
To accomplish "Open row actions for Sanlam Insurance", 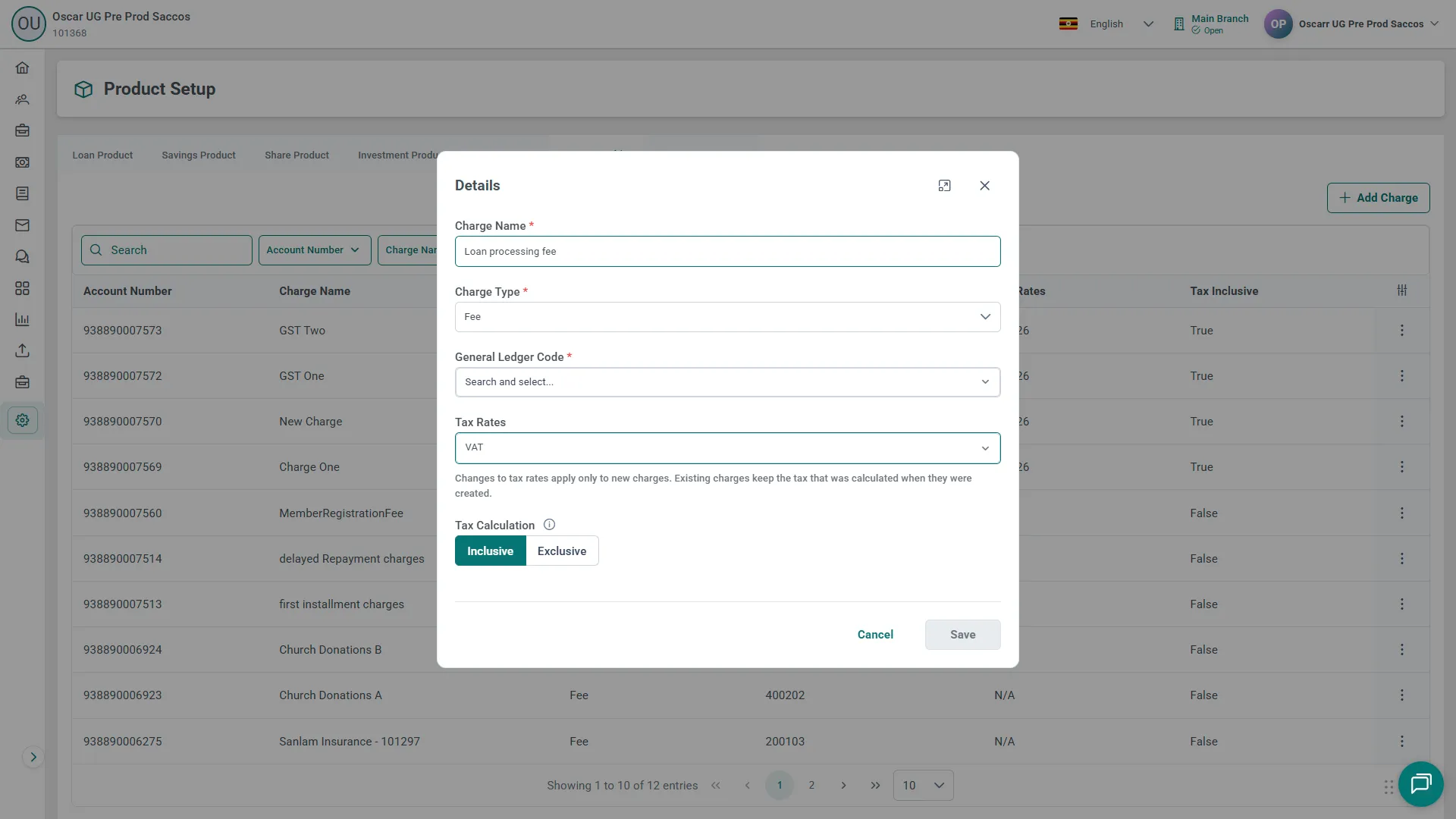I will (x=1401, y=742).
